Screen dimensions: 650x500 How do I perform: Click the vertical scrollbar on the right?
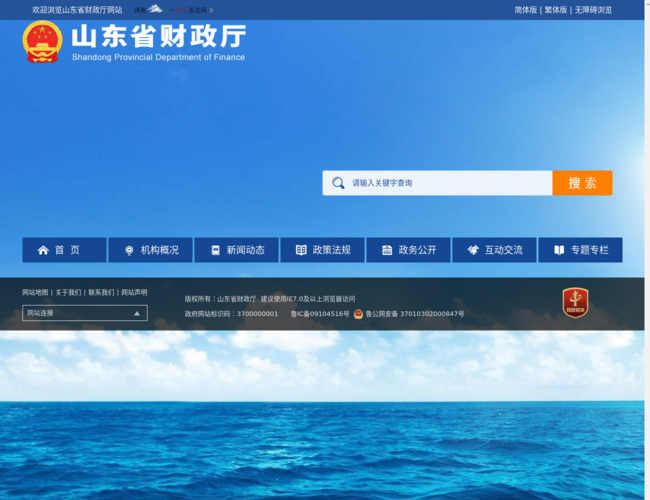(x=647, y=250)
